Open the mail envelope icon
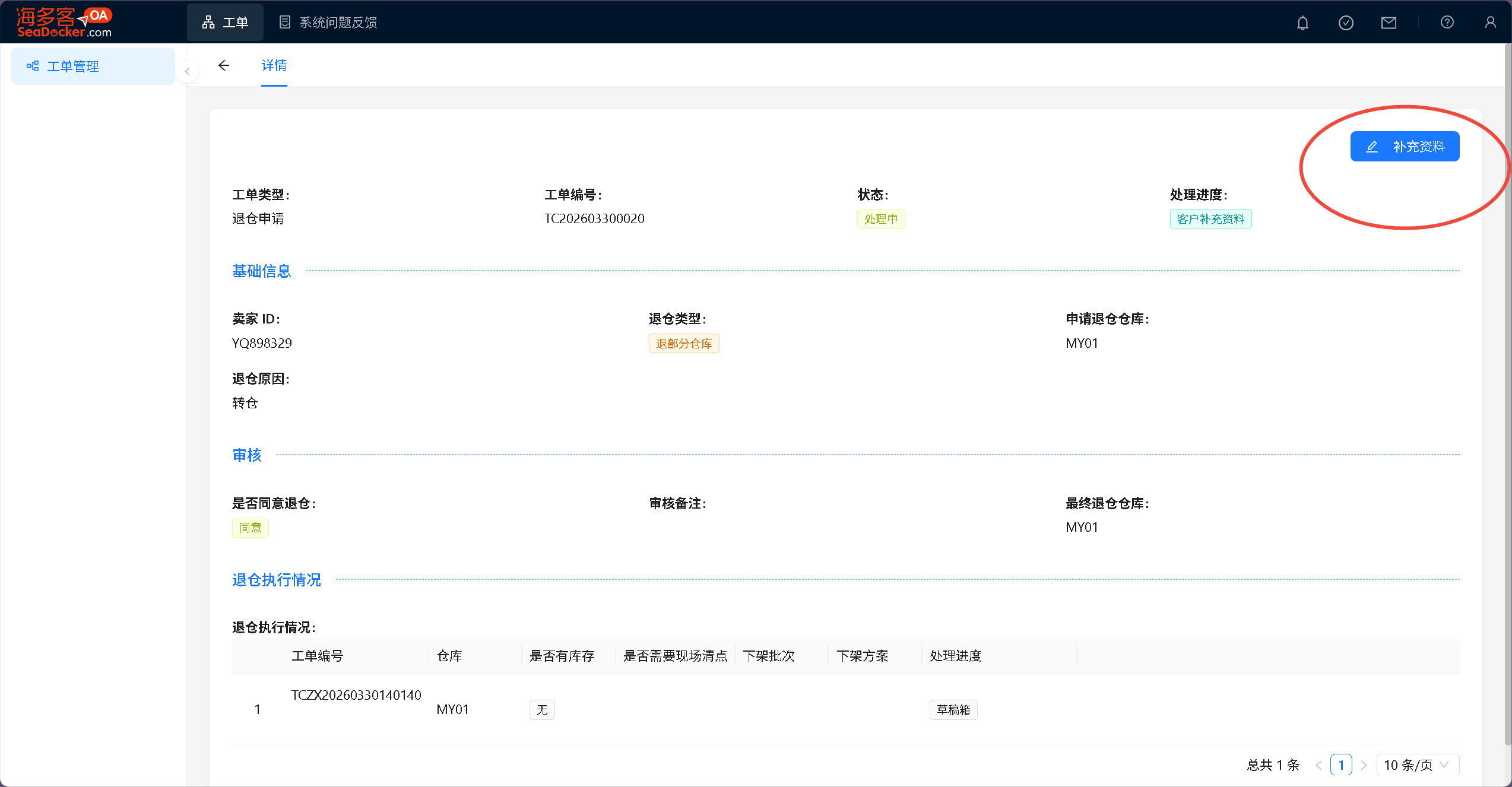 click(1389, 23)
